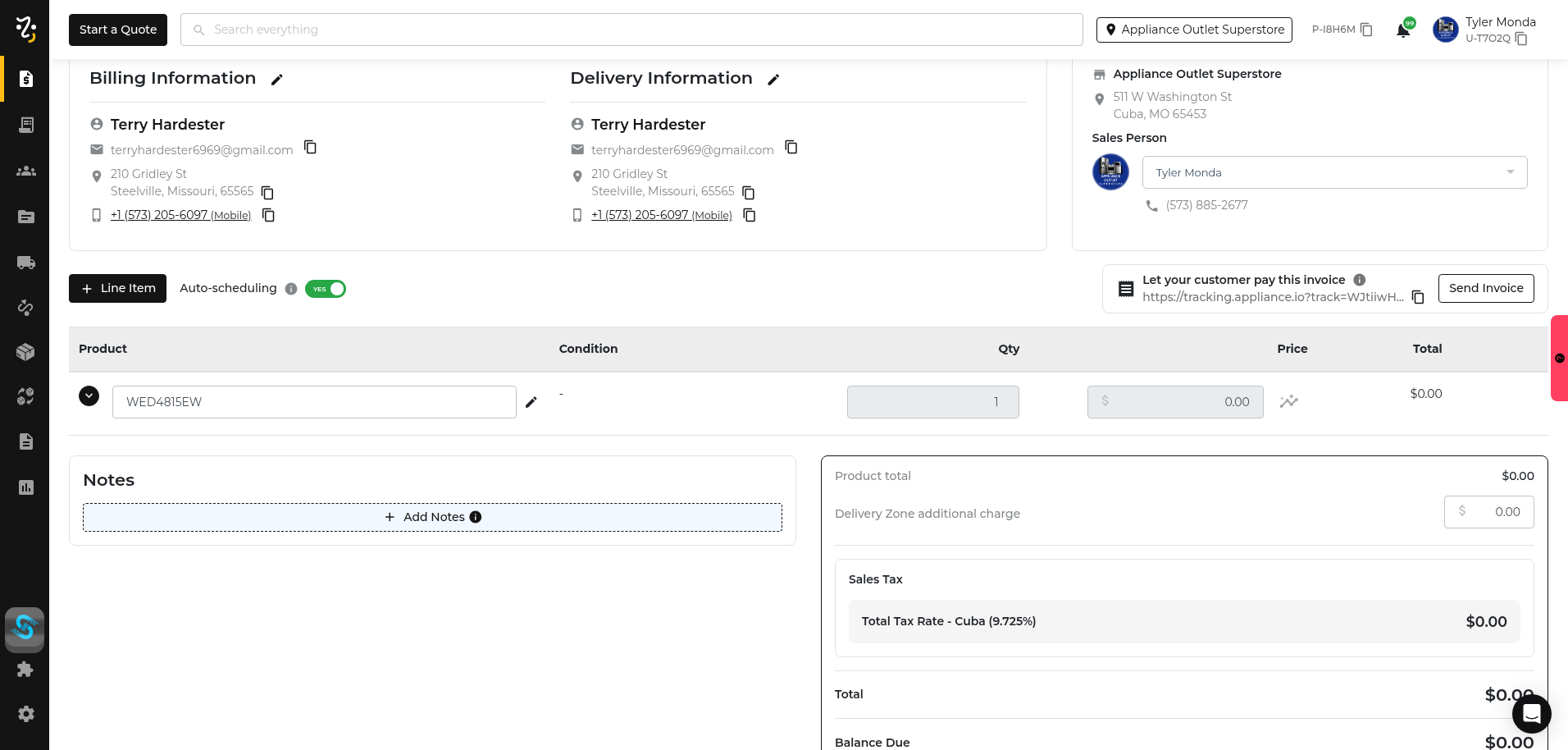Open reports chart in sidebar
Viewport: 1568px width, 750px height.
(25, 487)
